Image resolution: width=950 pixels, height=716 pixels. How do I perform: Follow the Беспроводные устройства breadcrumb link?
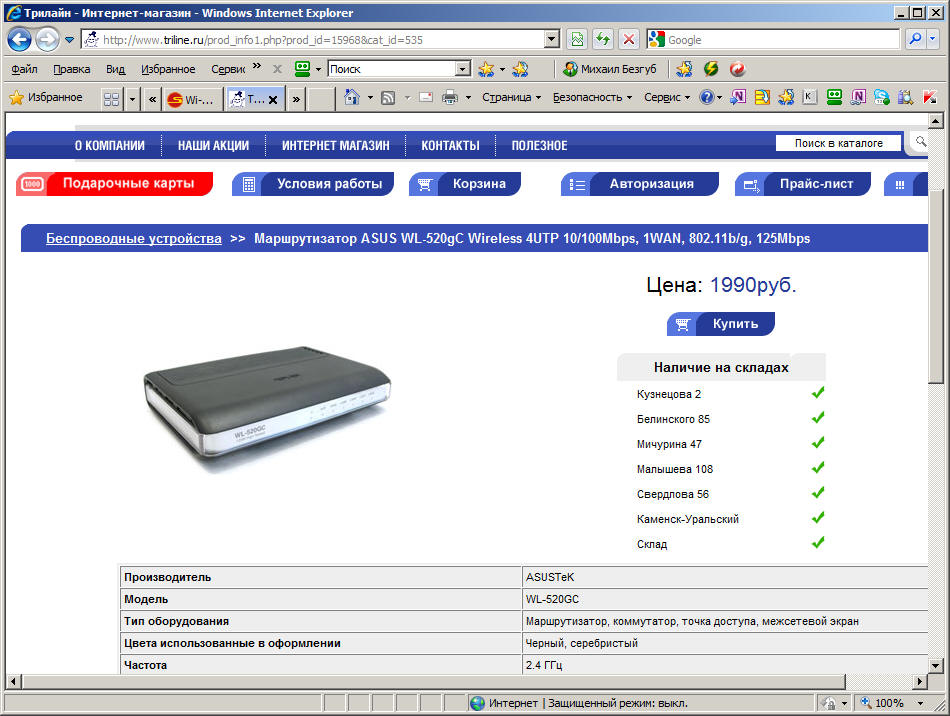tap(133, 239)
